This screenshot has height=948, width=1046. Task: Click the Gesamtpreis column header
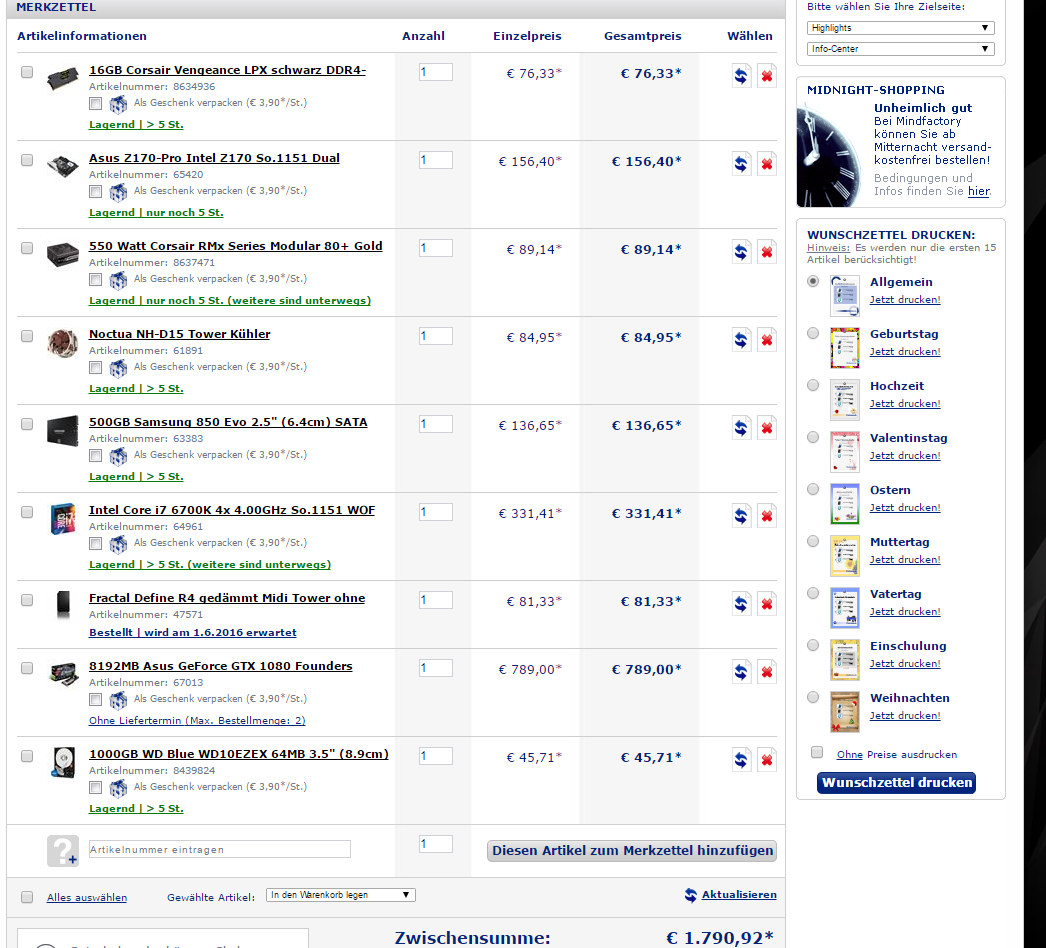642,36
